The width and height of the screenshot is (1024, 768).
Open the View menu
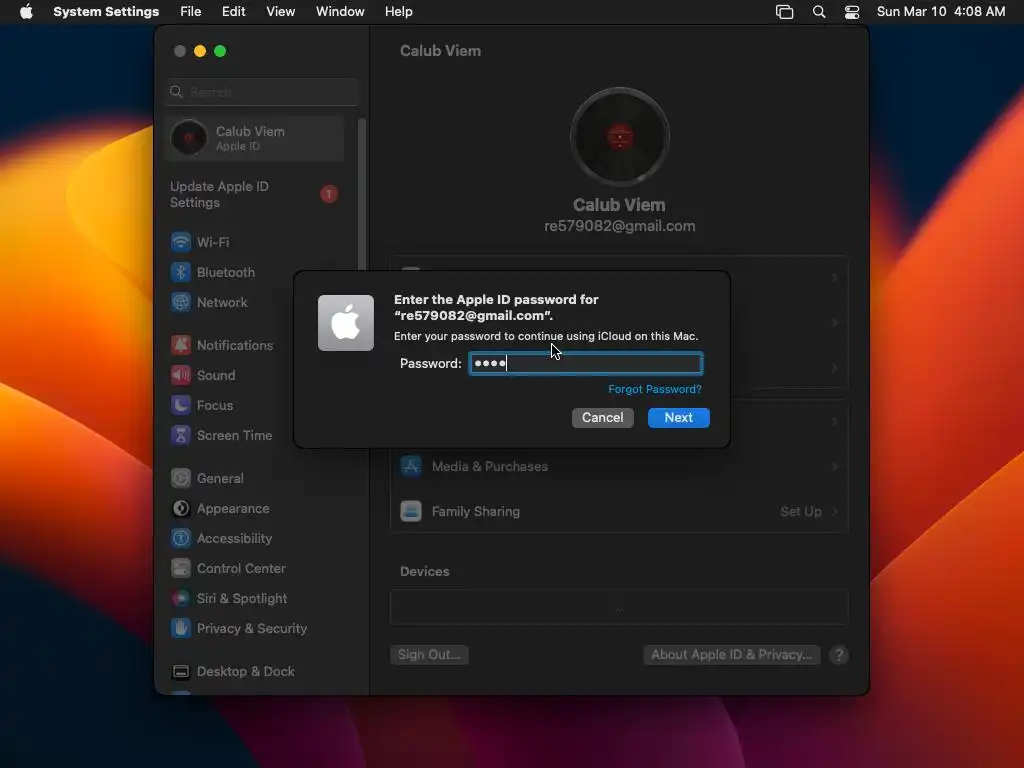pyautogui.click(x=281, y=12)
